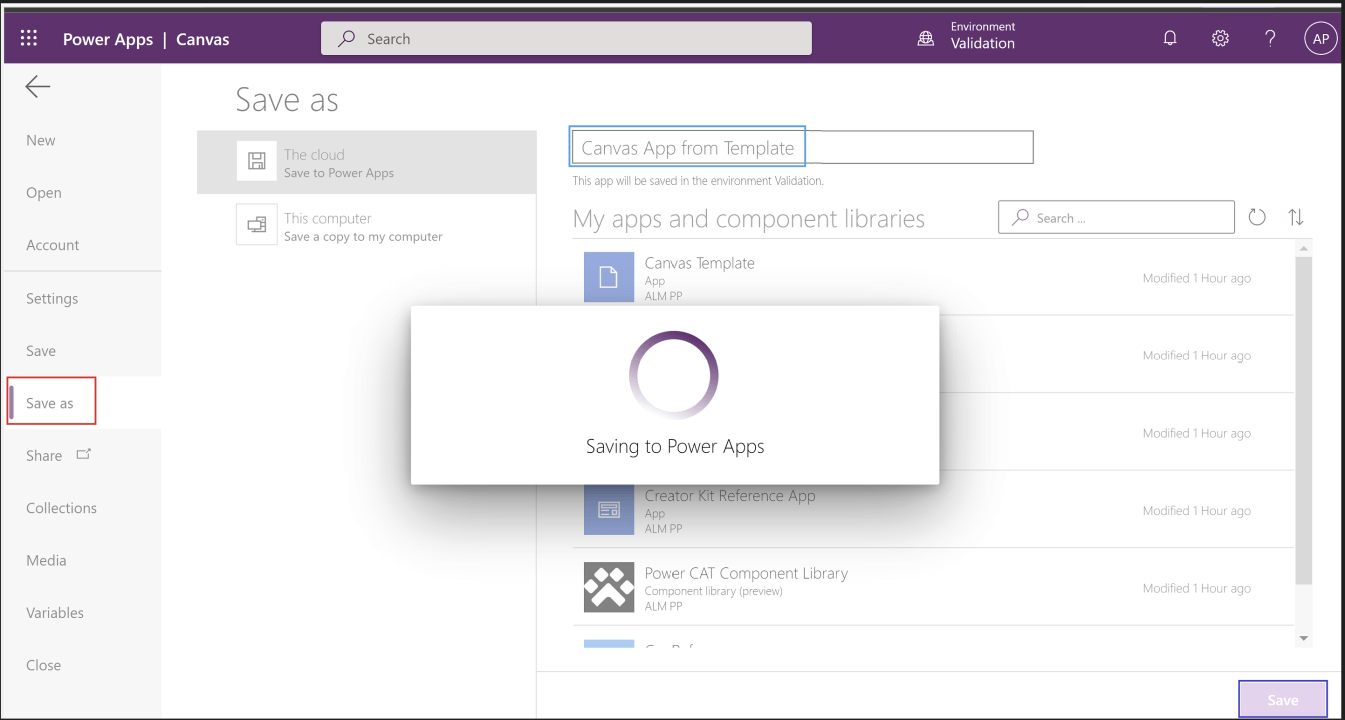This screenshot has height=720, width=1345.
Task: Click the AP profile avatar
Action: [1320, 37]
